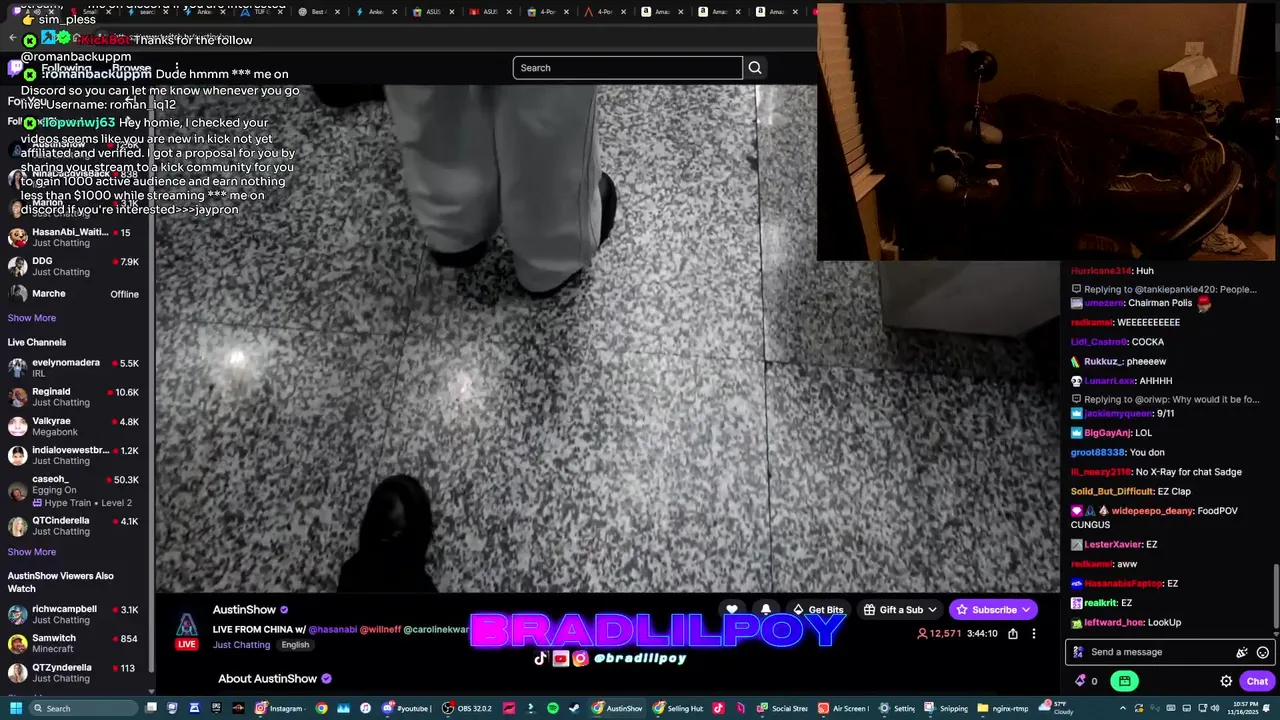This screenshot has height=720, width=1280.
Task: Open nginx-rtmp folder in taskbar
Action: click(x=1003, y=708)
